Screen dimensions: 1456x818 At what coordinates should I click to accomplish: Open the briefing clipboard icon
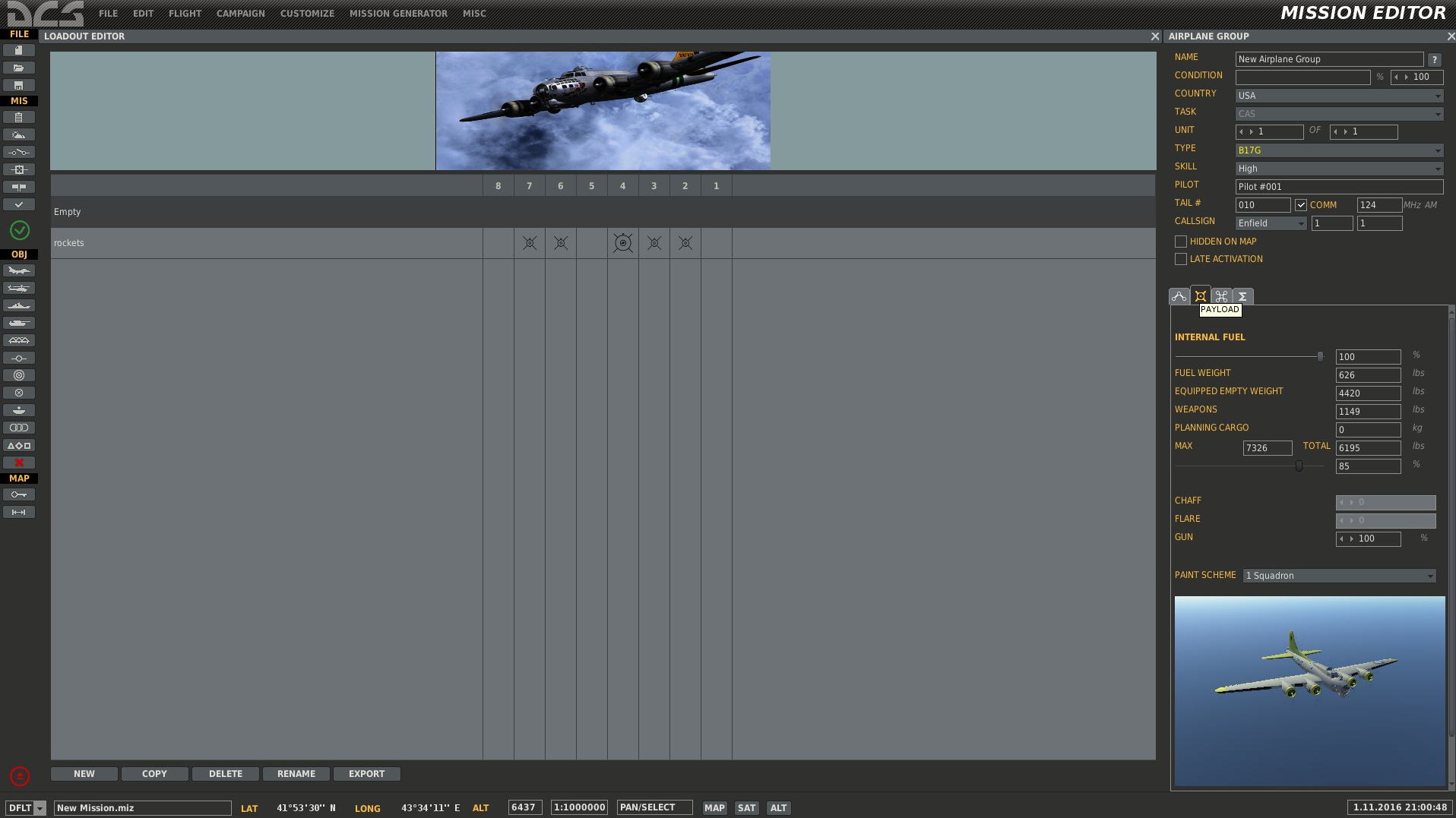(19, 117)
